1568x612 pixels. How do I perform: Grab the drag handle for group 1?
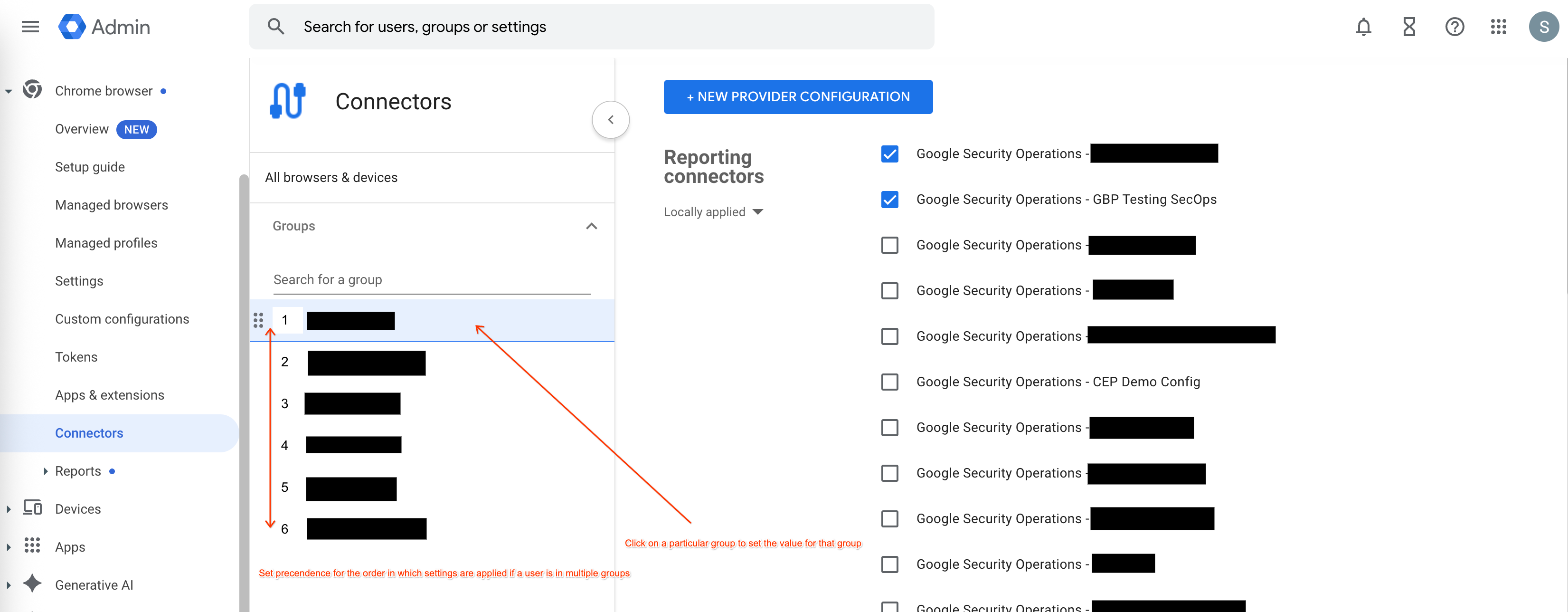pos(258,320)
